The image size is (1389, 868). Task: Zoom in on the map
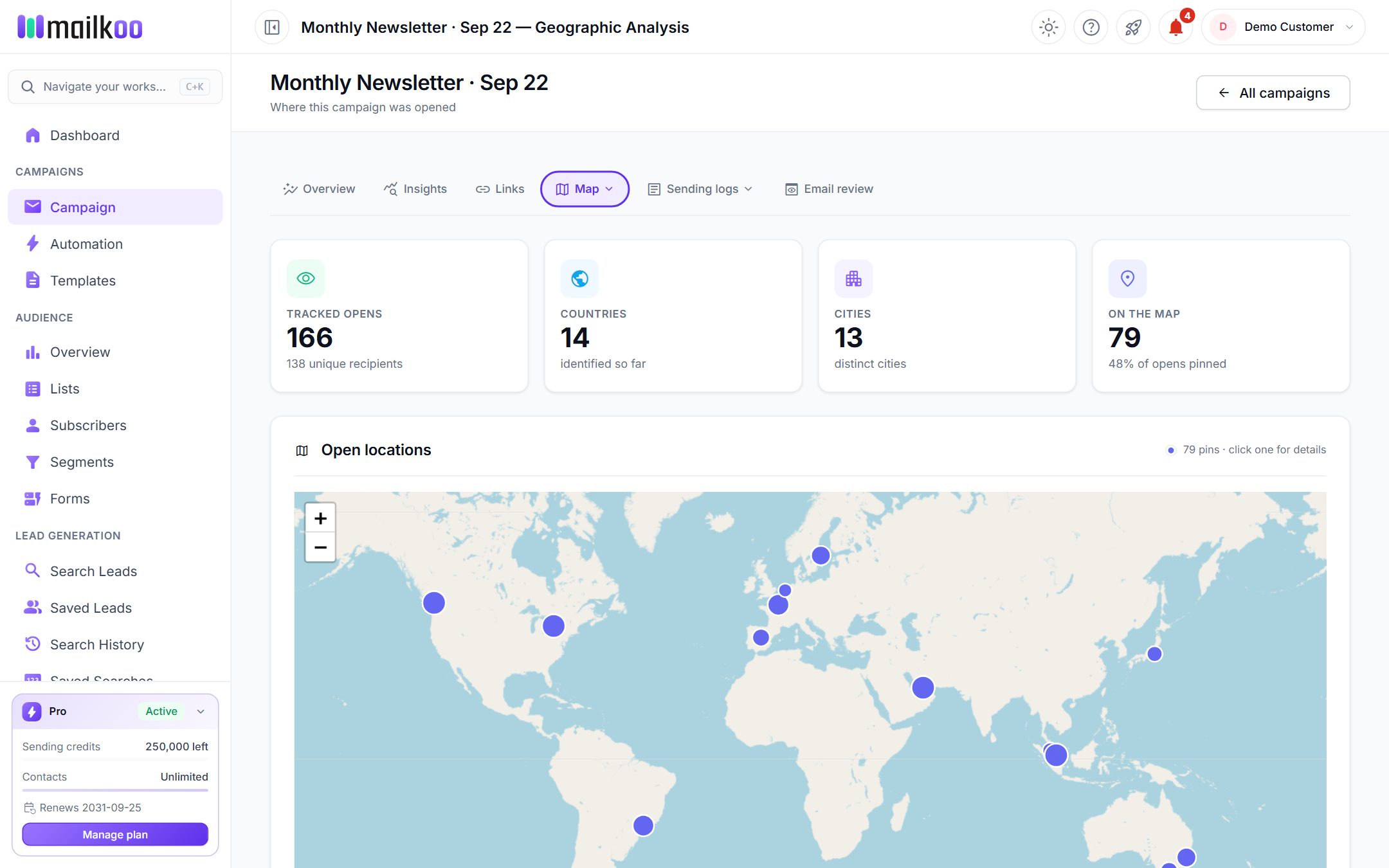click(320, 518)
